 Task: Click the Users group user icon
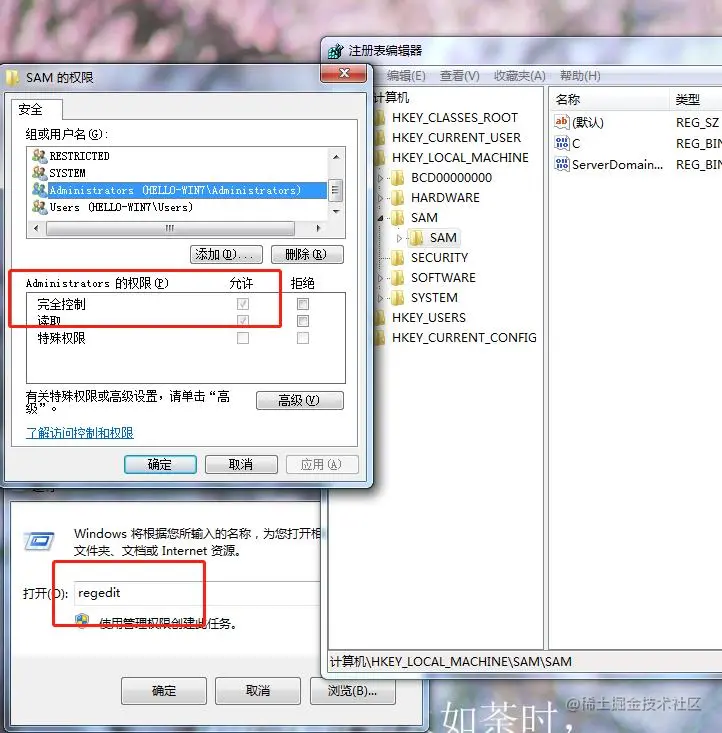(40, 207)
